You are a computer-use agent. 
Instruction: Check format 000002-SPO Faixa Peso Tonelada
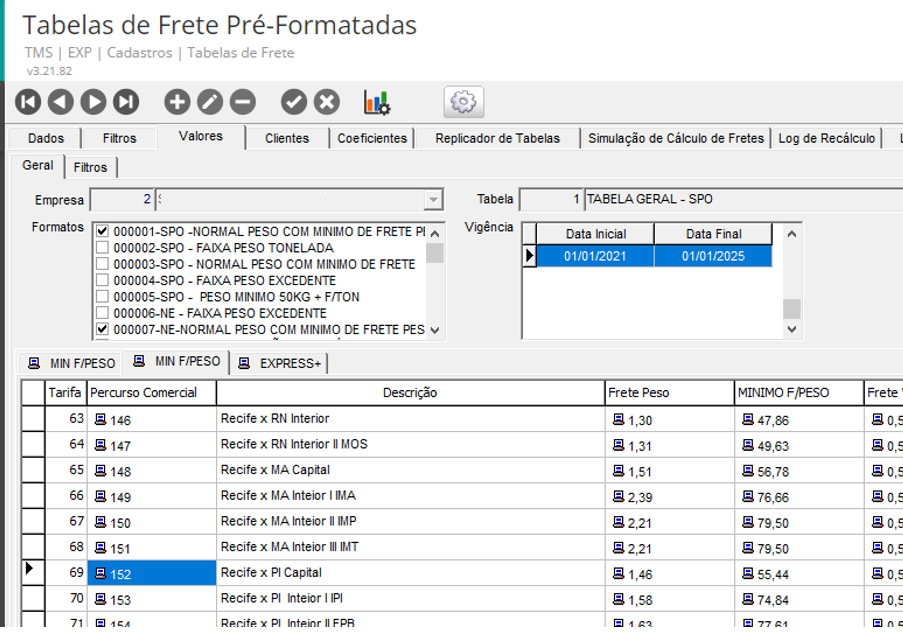point(102,248)
